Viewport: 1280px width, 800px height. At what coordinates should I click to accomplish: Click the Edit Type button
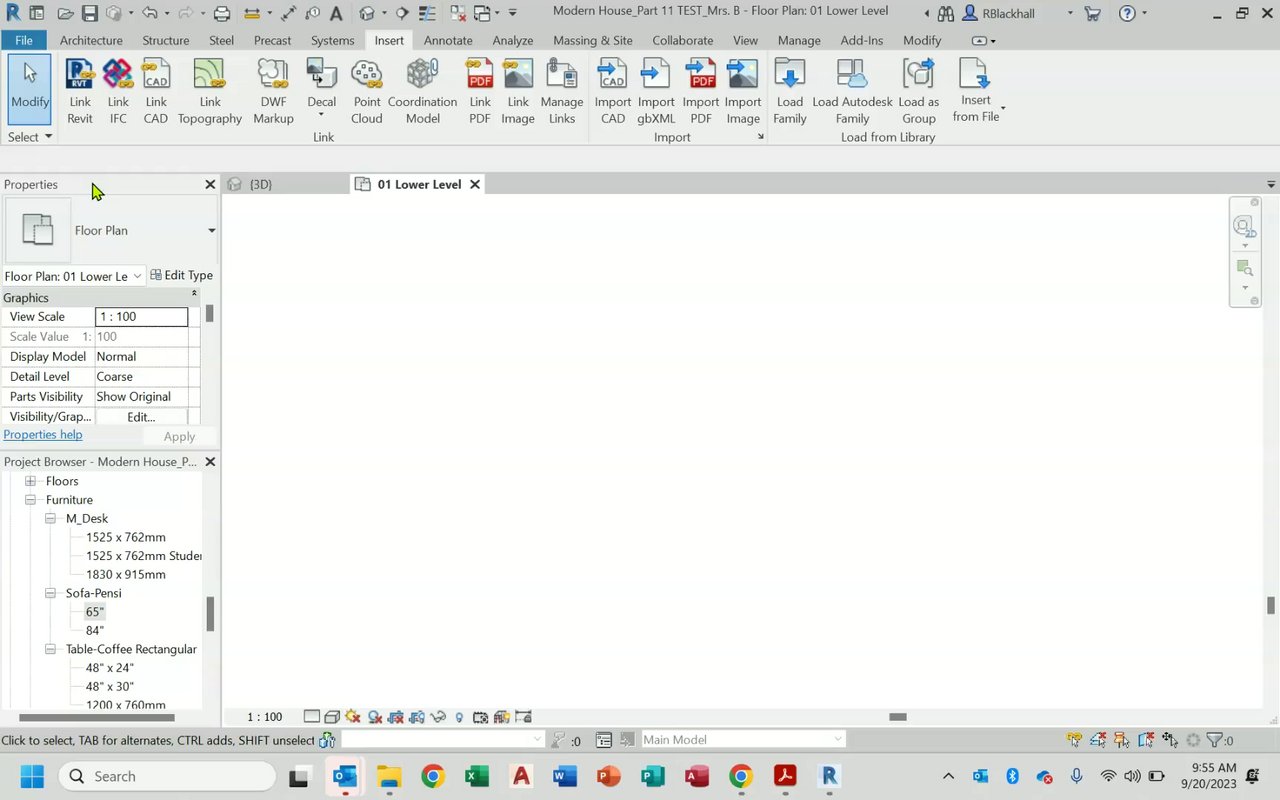pyautogui.click(x=181, y=276)
